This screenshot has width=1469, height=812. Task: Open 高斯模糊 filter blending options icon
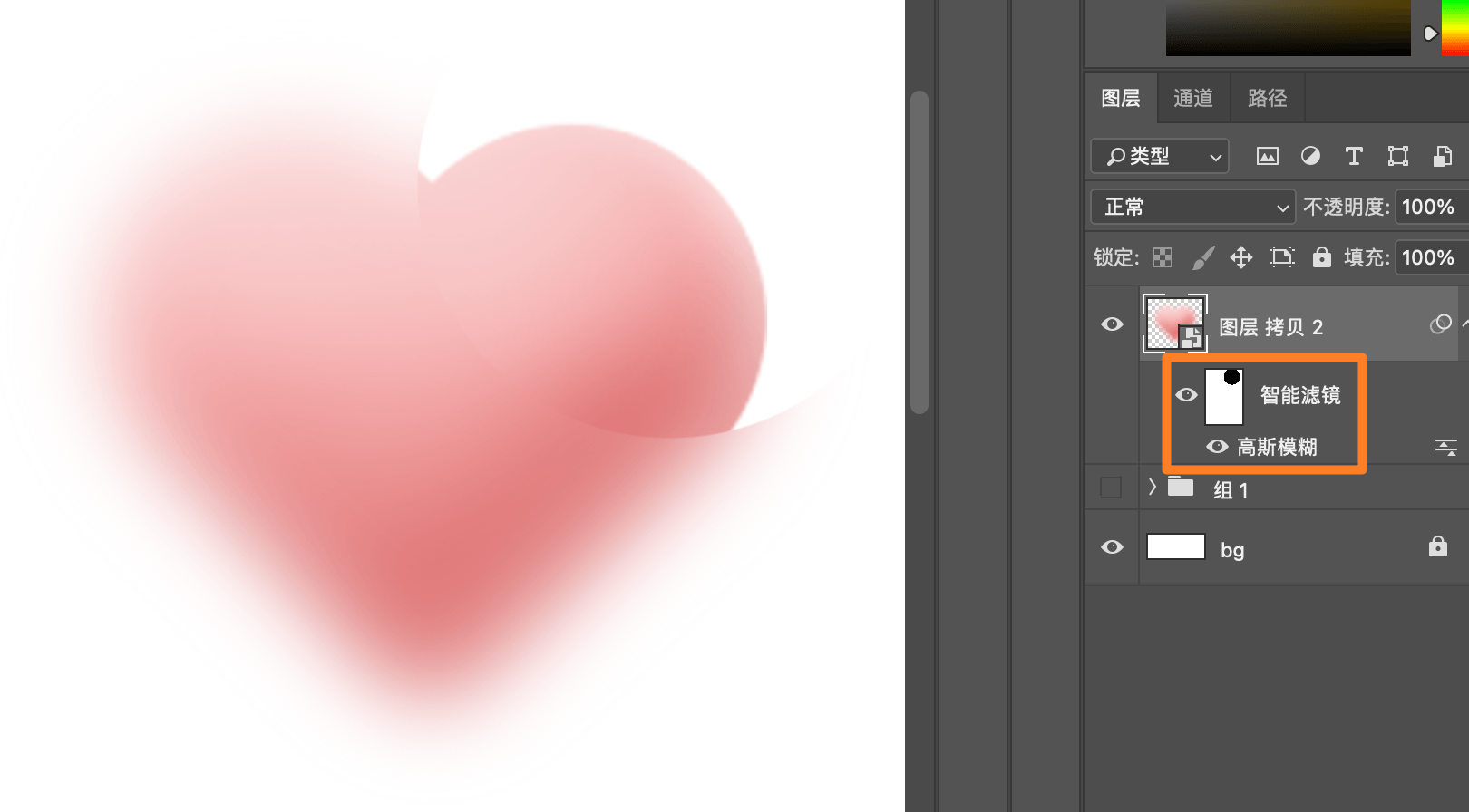[x=1445, y=447]
